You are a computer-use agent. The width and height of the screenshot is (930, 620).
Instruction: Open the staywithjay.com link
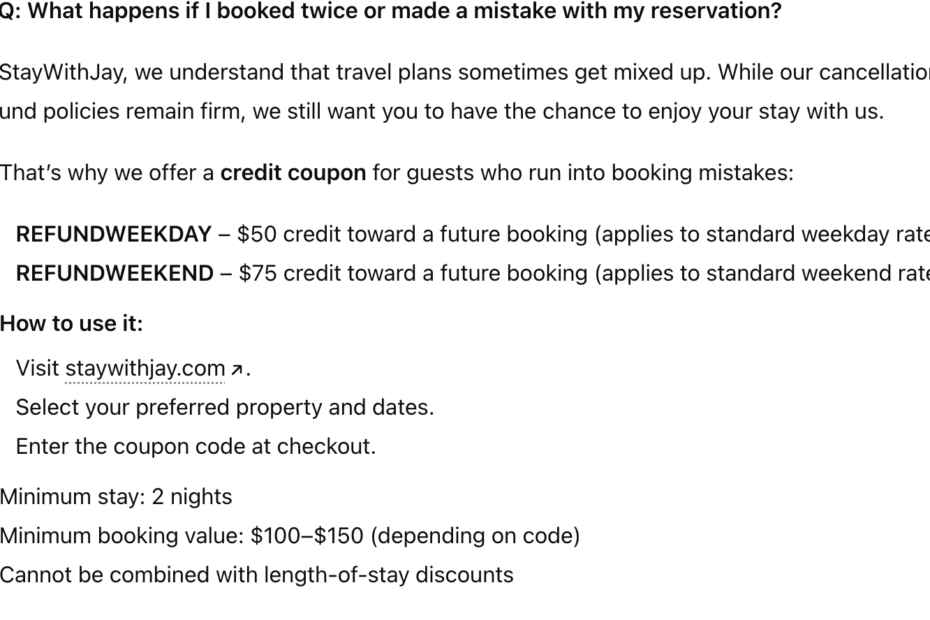click(x=145, y=368)
